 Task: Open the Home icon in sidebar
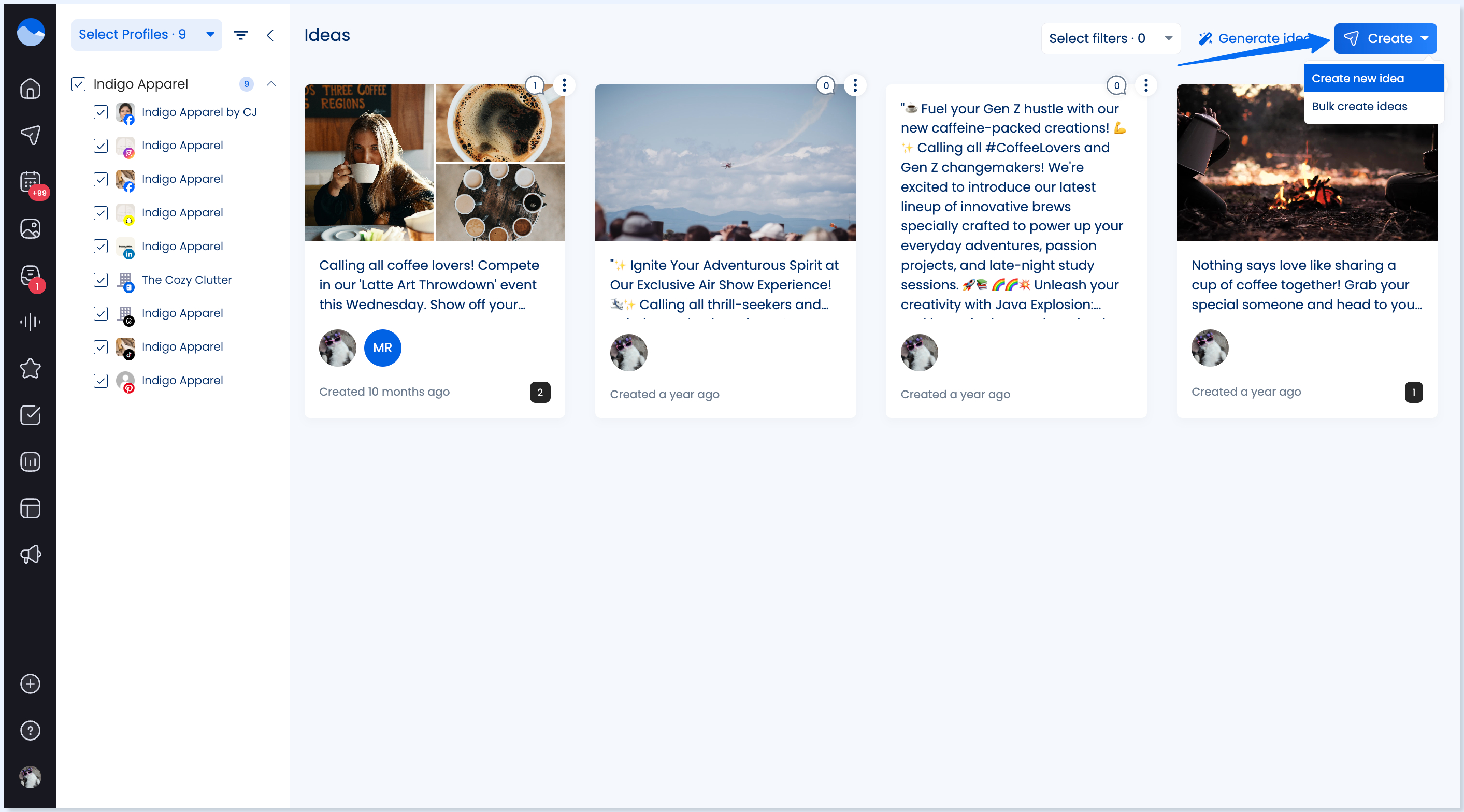pos(30,89)
